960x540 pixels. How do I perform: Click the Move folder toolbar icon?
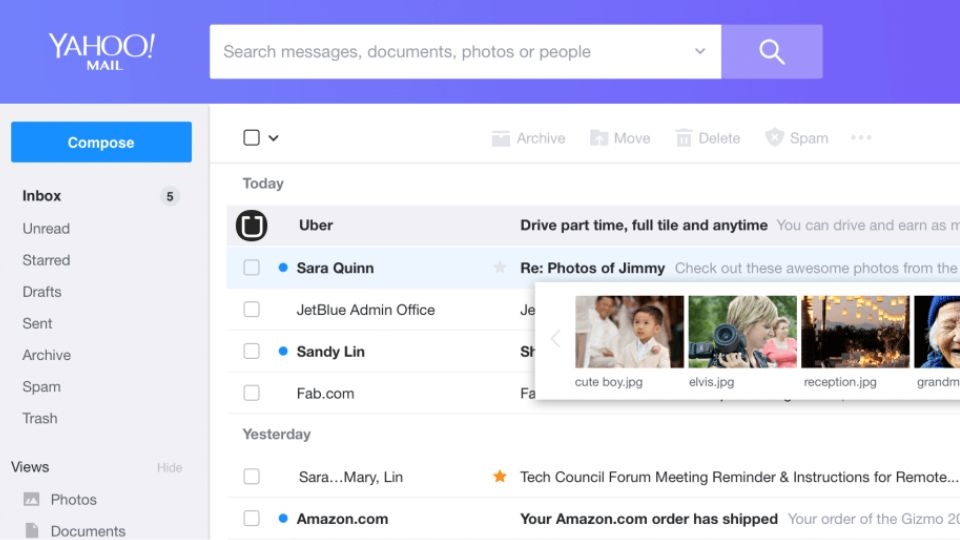click(x=598, y=138)
